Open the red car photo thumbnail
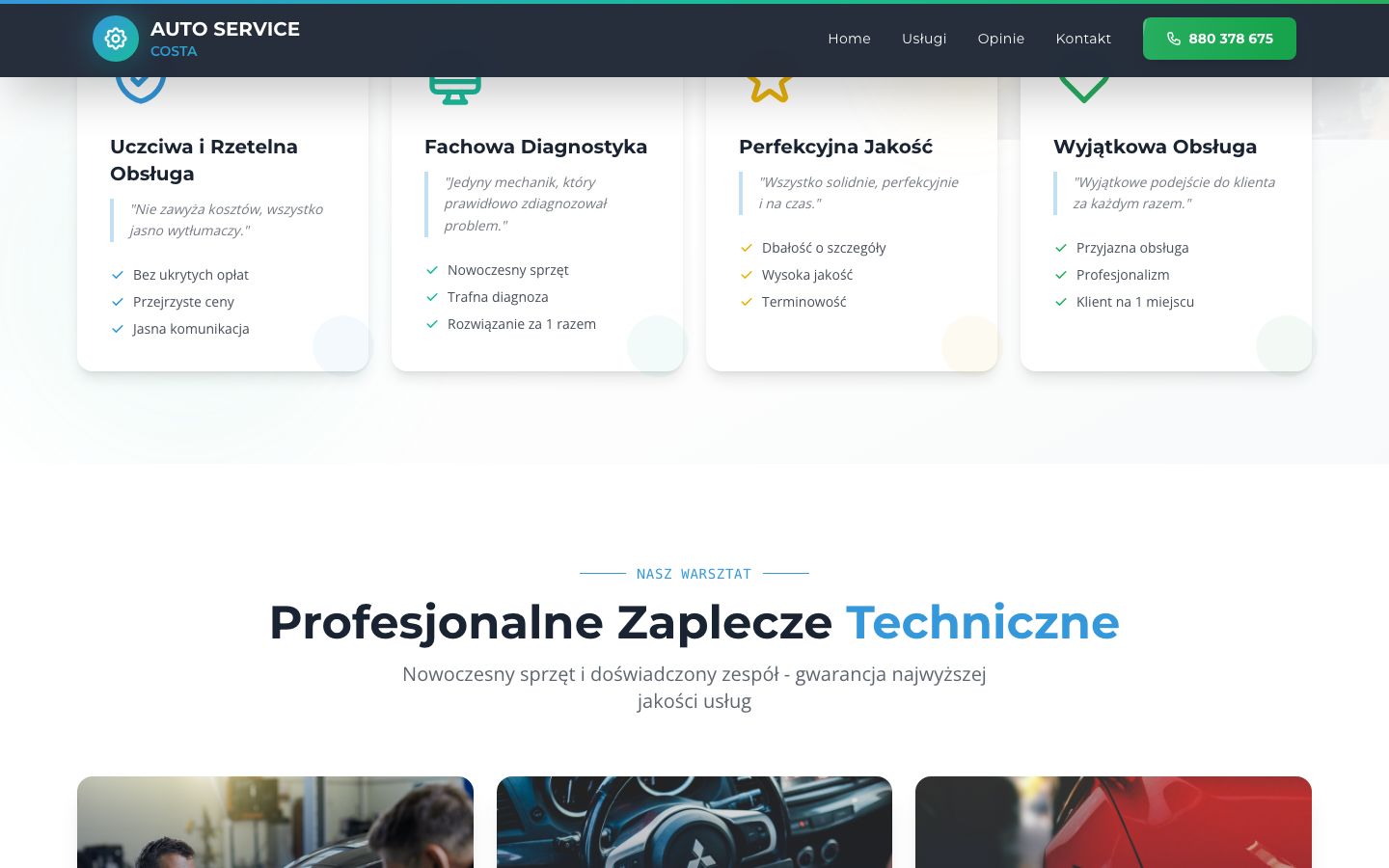This screenshot has width=1389, height=868. [1113, 822]
